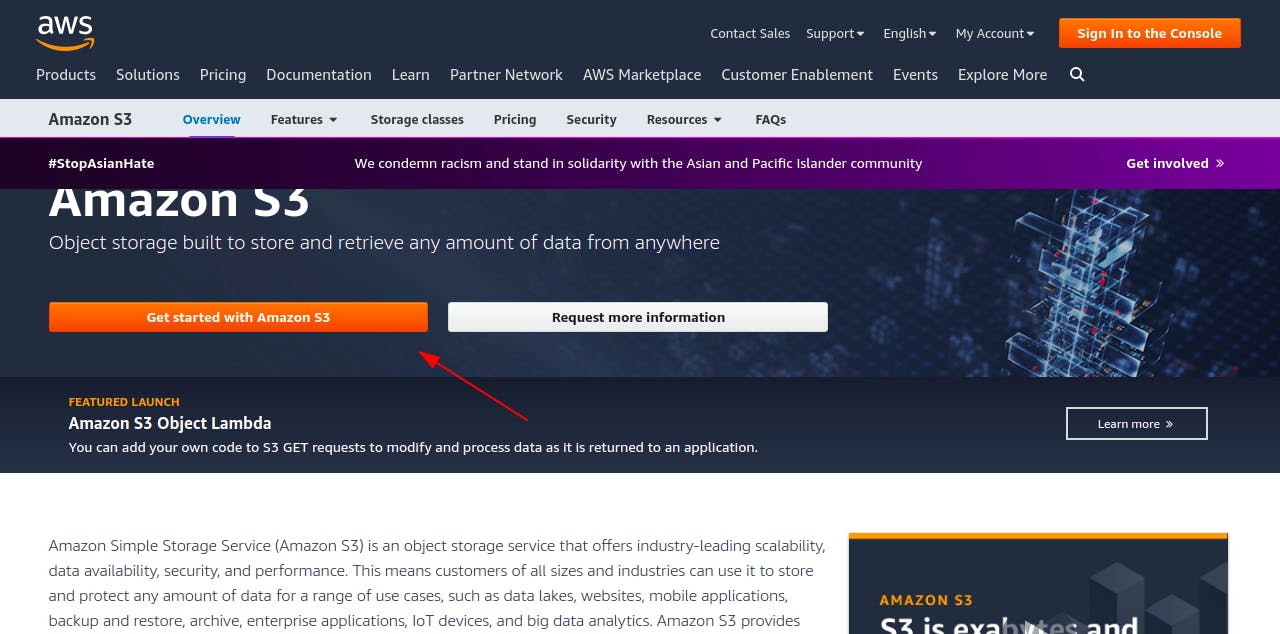This screenshot has width=1280, height=634.
Task: Open the English language dropdown
Action: coord(908,32)
